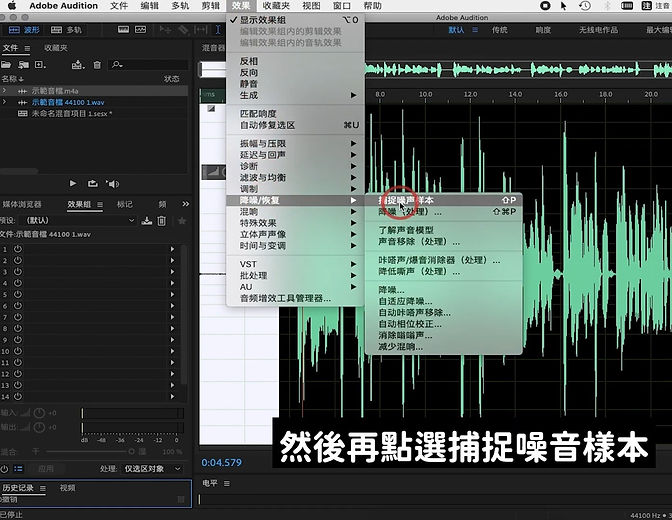672x520 pixels.
Task: Toggle power for effect slot 3
Action: [x=18, y=271]
